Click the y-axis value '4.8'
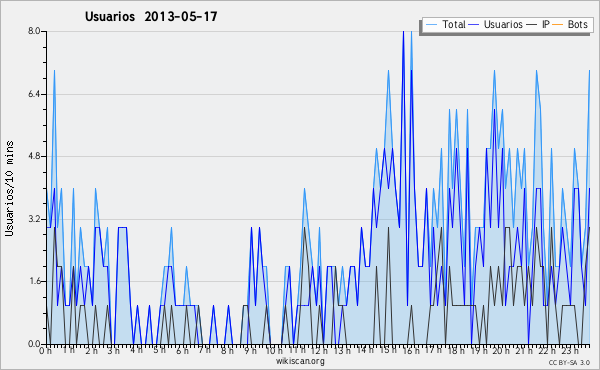Image resolution: width=600 pixels, height=370 pixels. point(34,156)
